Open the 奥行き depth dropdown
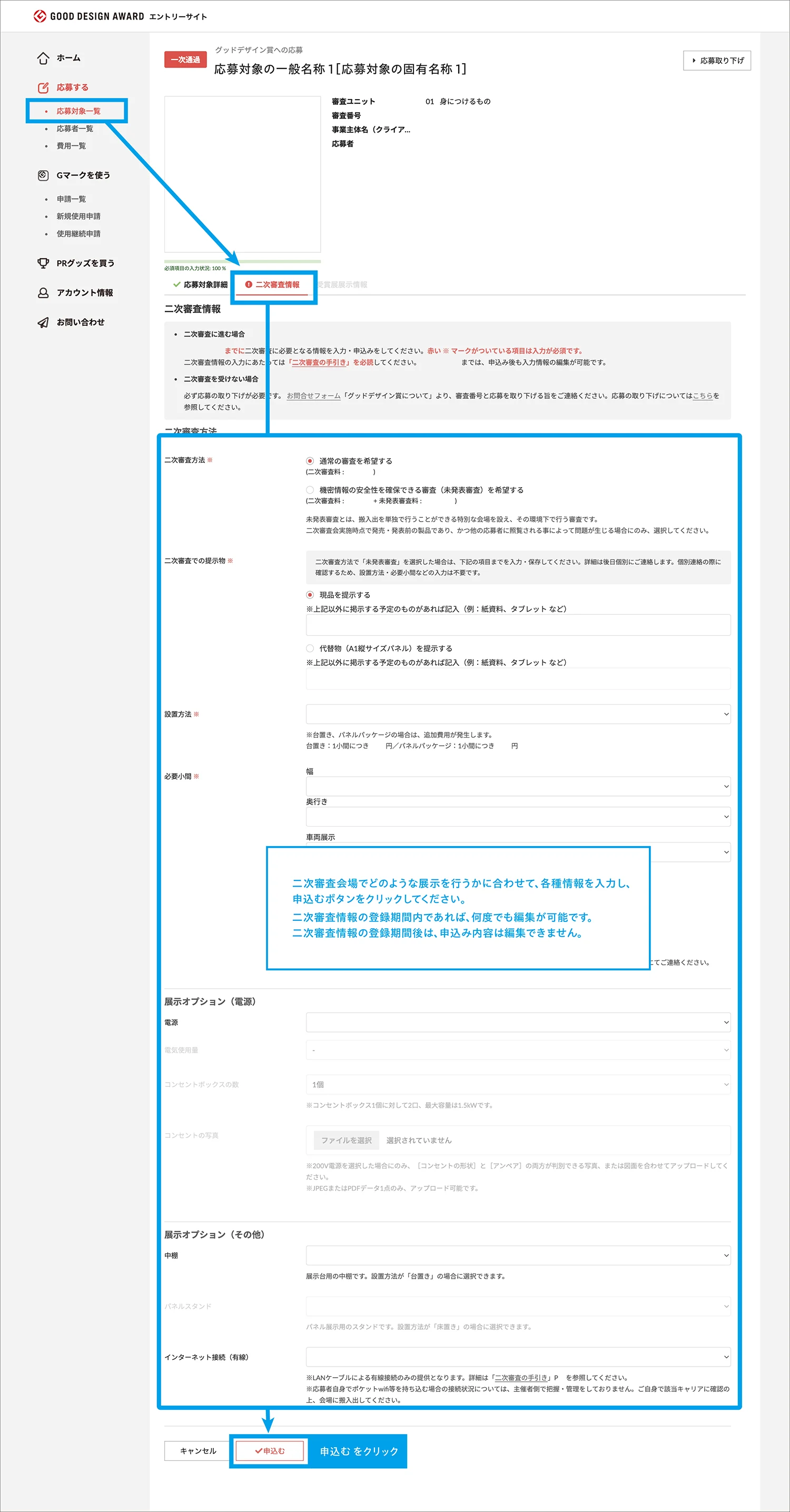This screenshot has height=1512, width=790. [518, 817]
